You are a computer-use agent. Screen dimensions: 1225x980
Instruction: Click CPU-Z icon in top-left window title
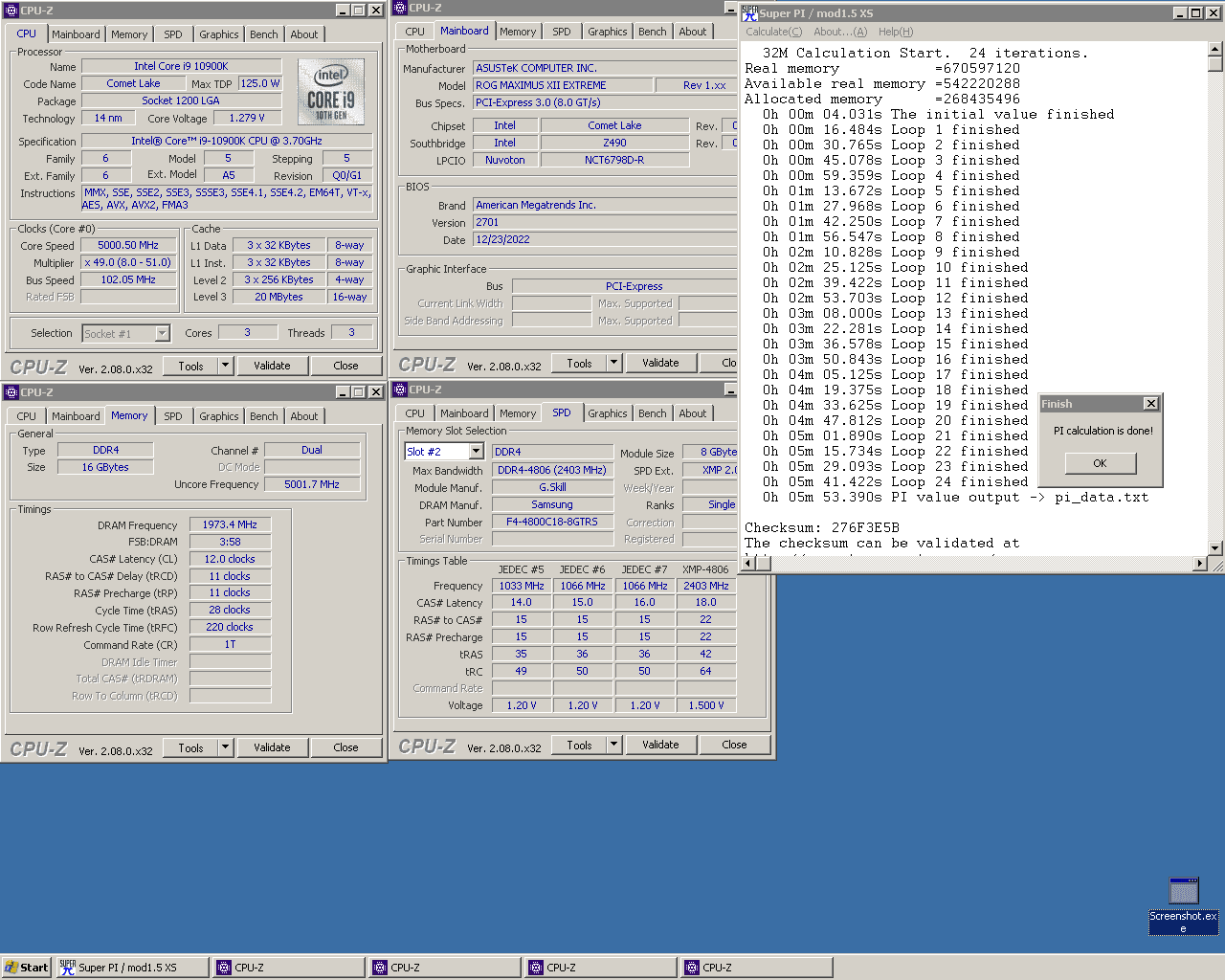[x=11, y=11]
